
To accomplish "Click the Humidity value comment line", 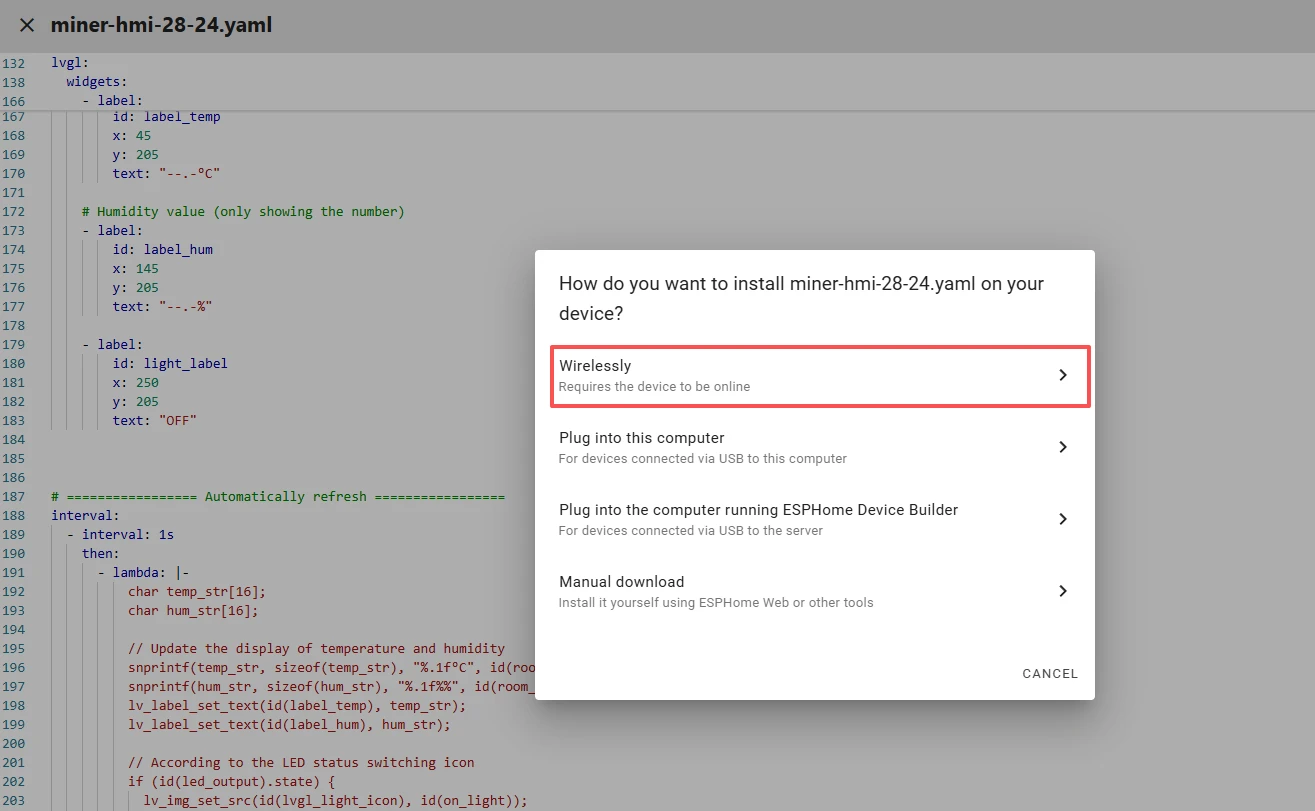I will [x=243, y=212].
